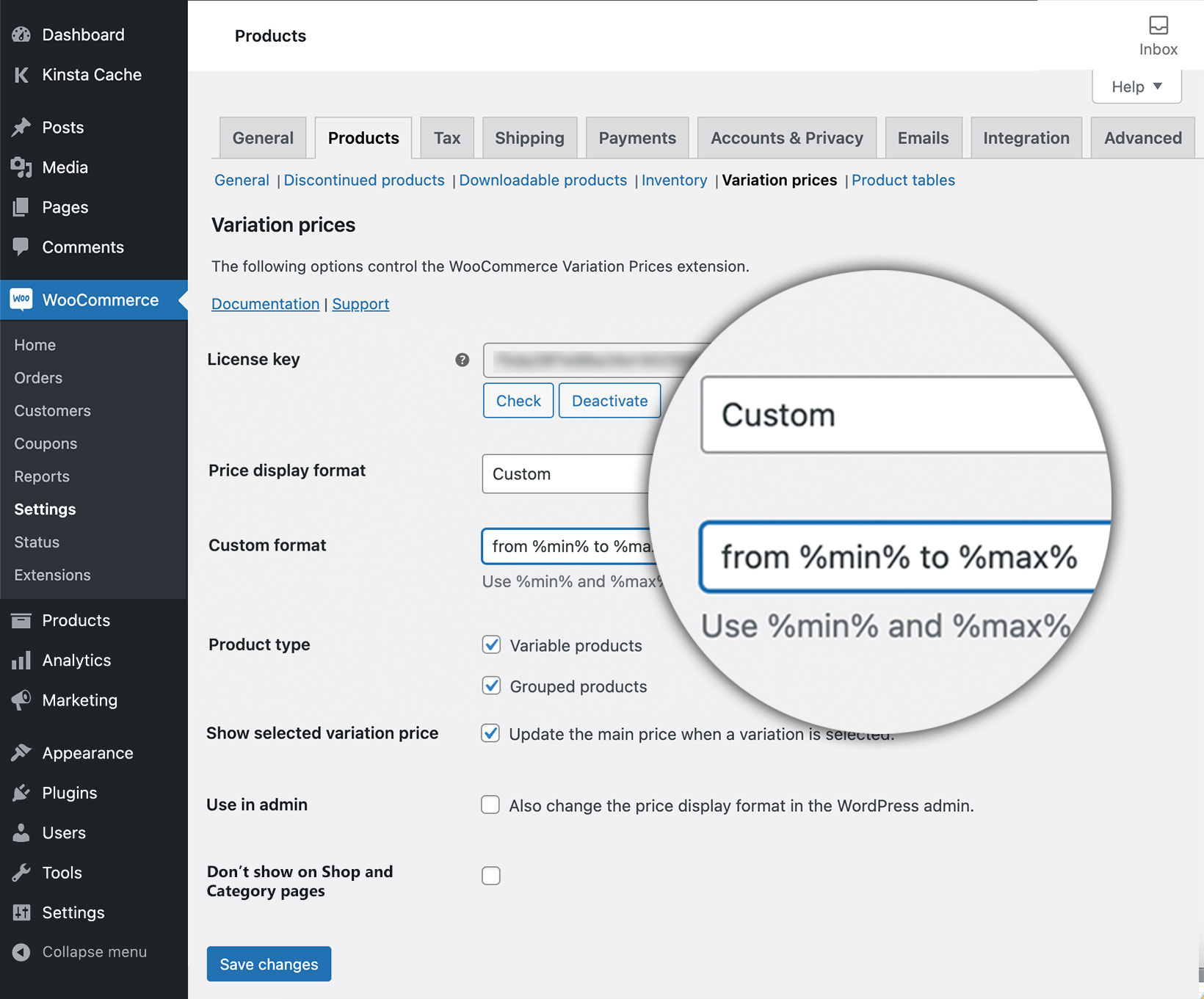Image resolution: width=1204 pixels, height=999 pixels.
Task: Click the Tools wrench icon
Action: click(x=21, y=873)
